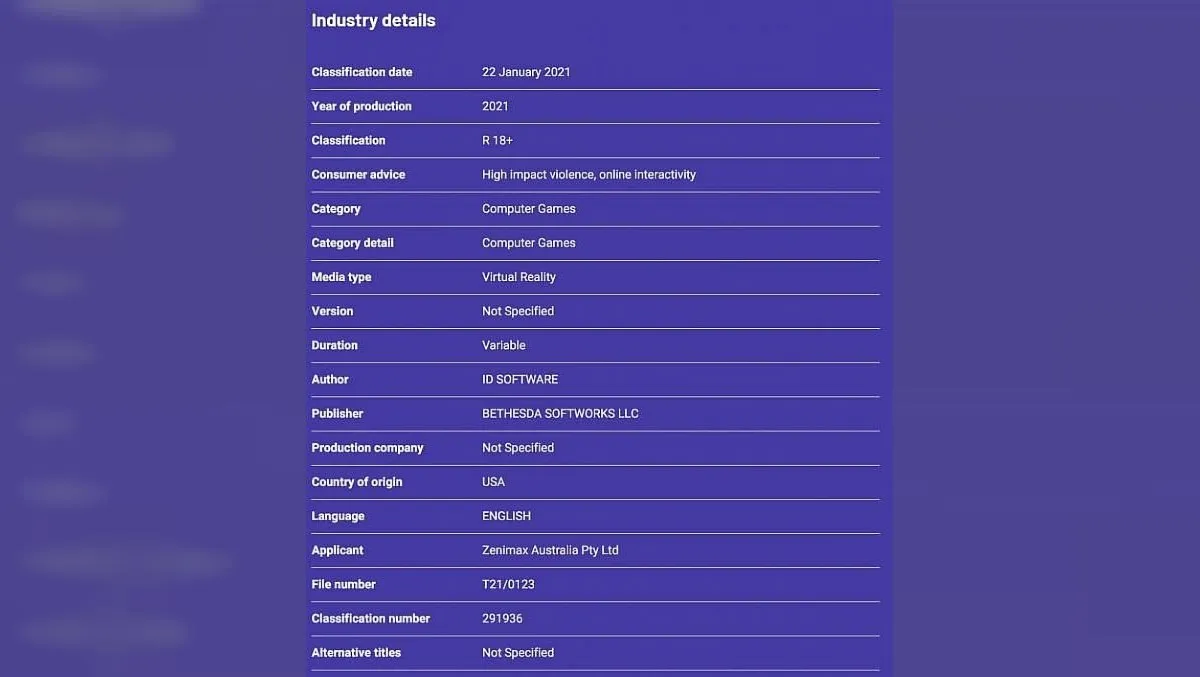Screen dimensions: 1200x677
Task: Click the Virtual Reality media type value
Action: click(x=519, y=277)
